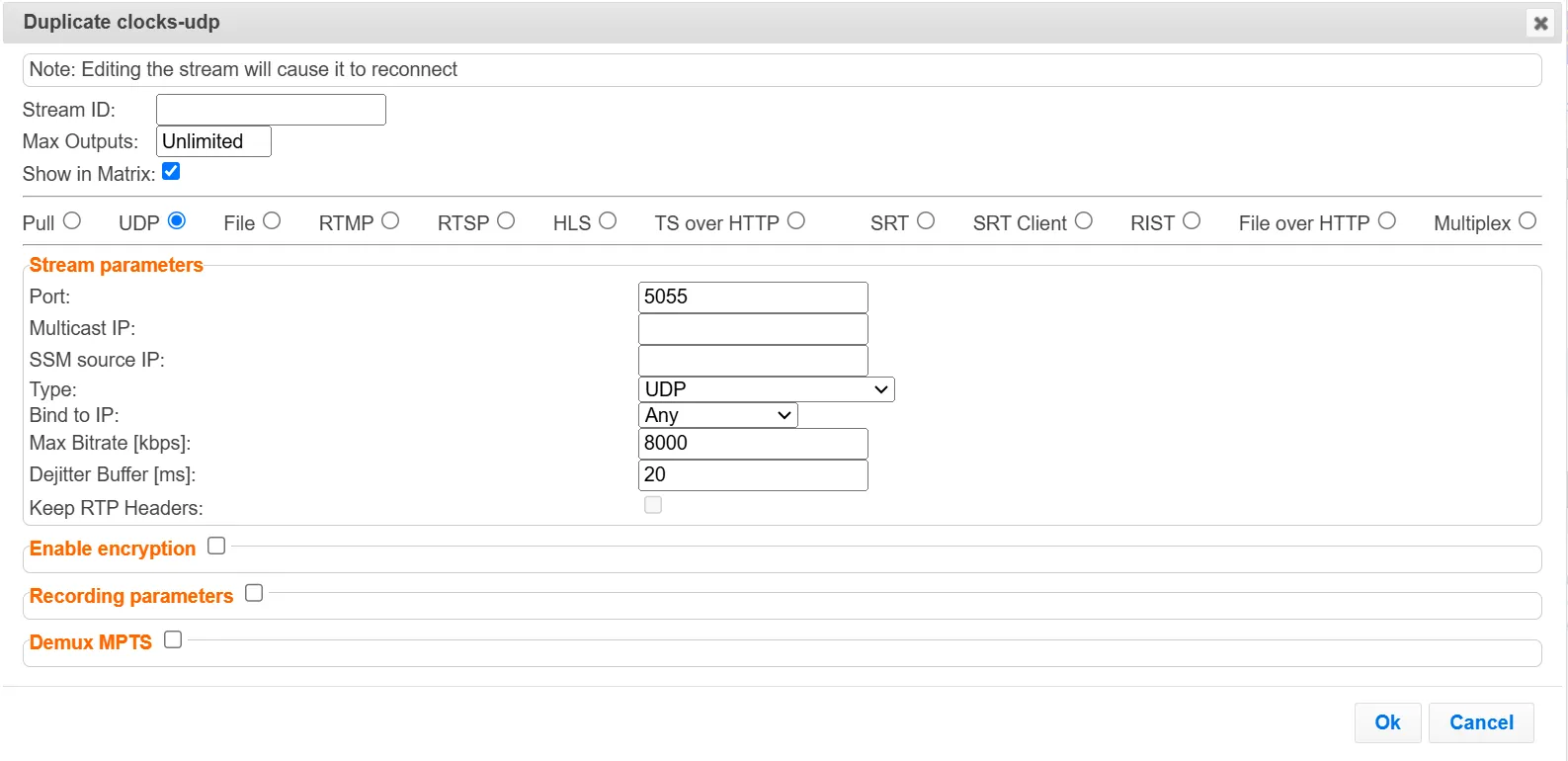Click the reconnect note text
Screen dimensions: 1568x761
(243, 69)
